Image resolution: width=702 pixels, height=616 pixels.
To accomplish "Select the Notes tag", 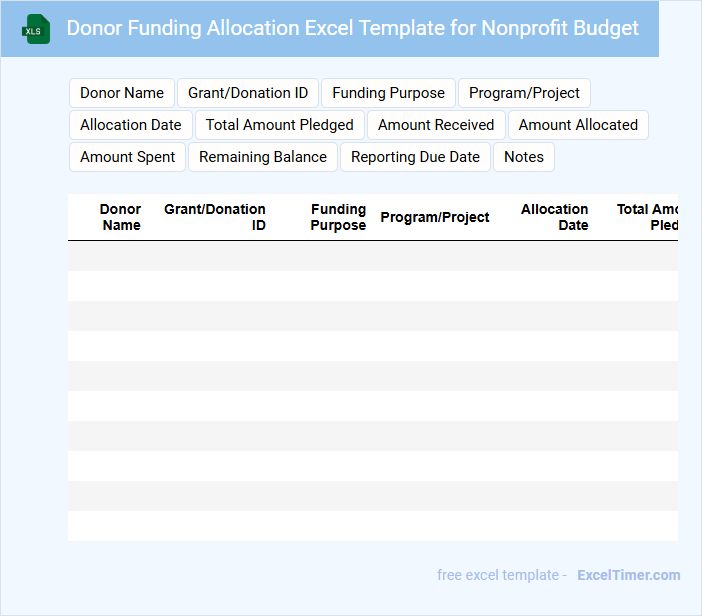I will click(x=524, y=157).
